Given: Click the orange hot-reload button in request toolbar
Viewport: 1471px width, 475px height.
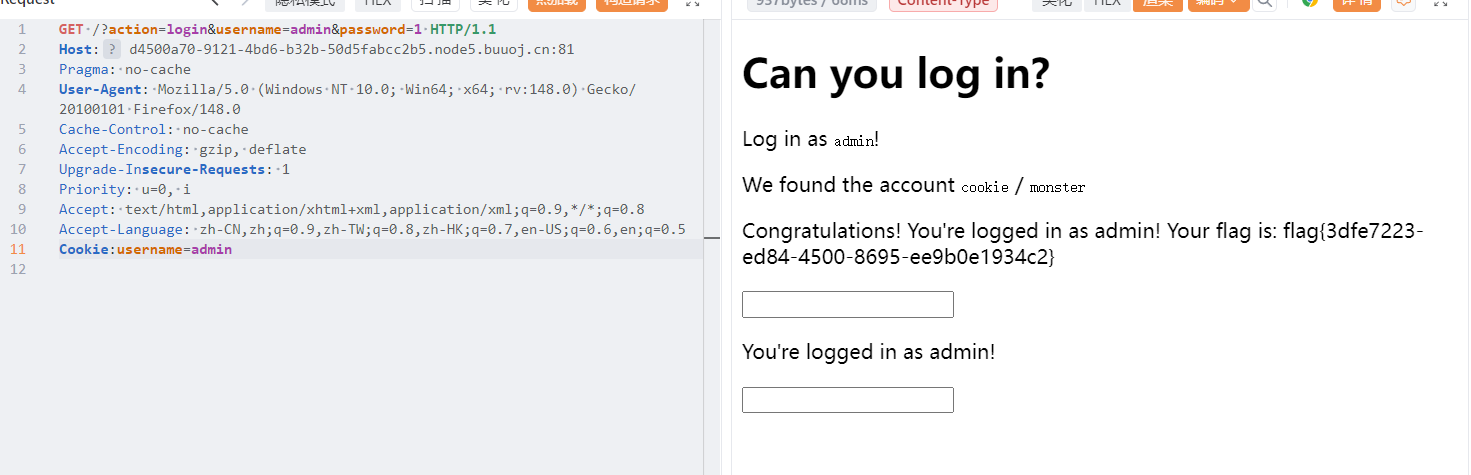Looking at the screenshot, I should pyautogui.click(x=557, y=3).
